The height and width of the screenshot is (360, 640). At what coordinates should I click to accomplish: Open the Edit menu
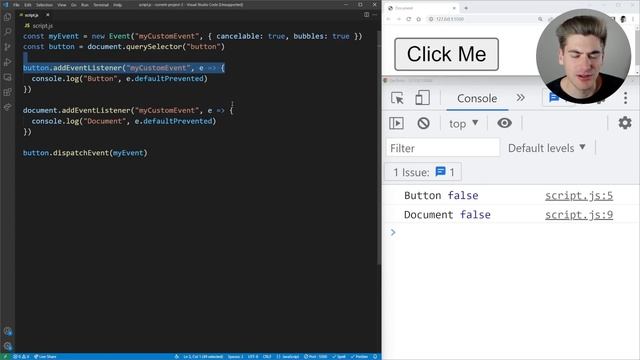pos(28,5)
